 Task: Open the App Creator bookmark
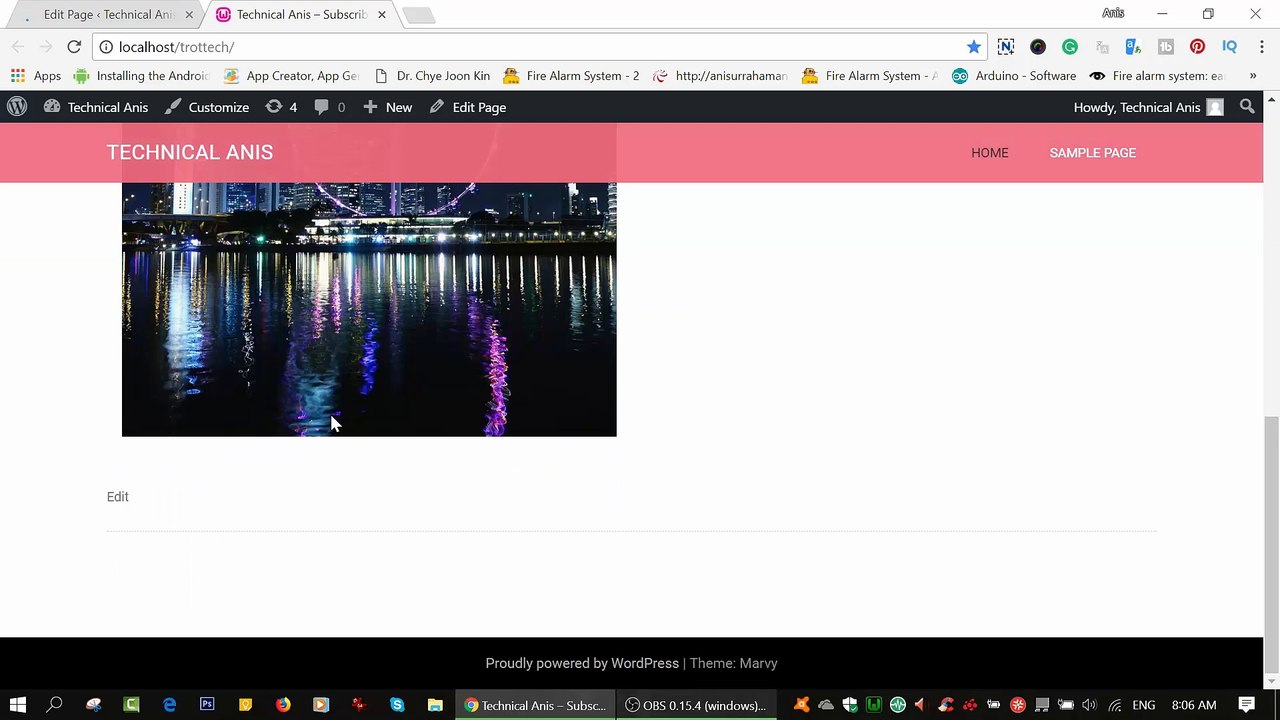pos(291,76)
